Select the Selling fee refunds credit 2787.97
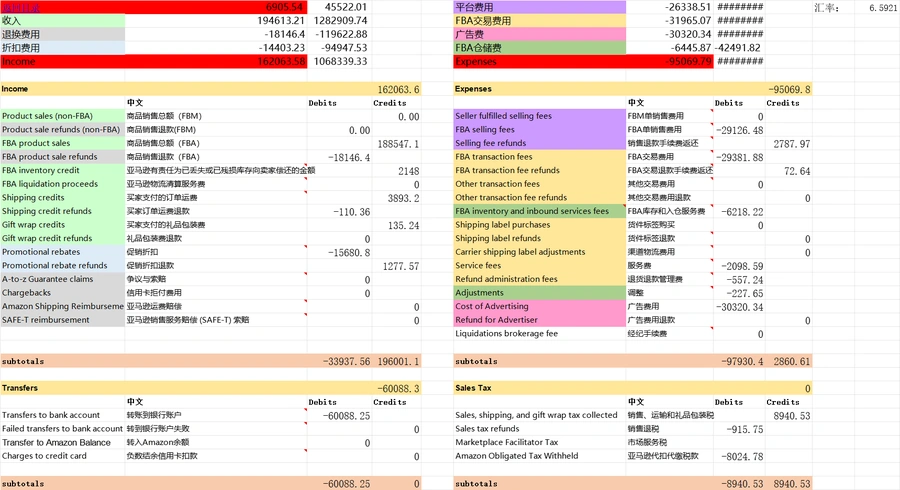The width and height of the screenshot is (900, 490). [792, 144]
